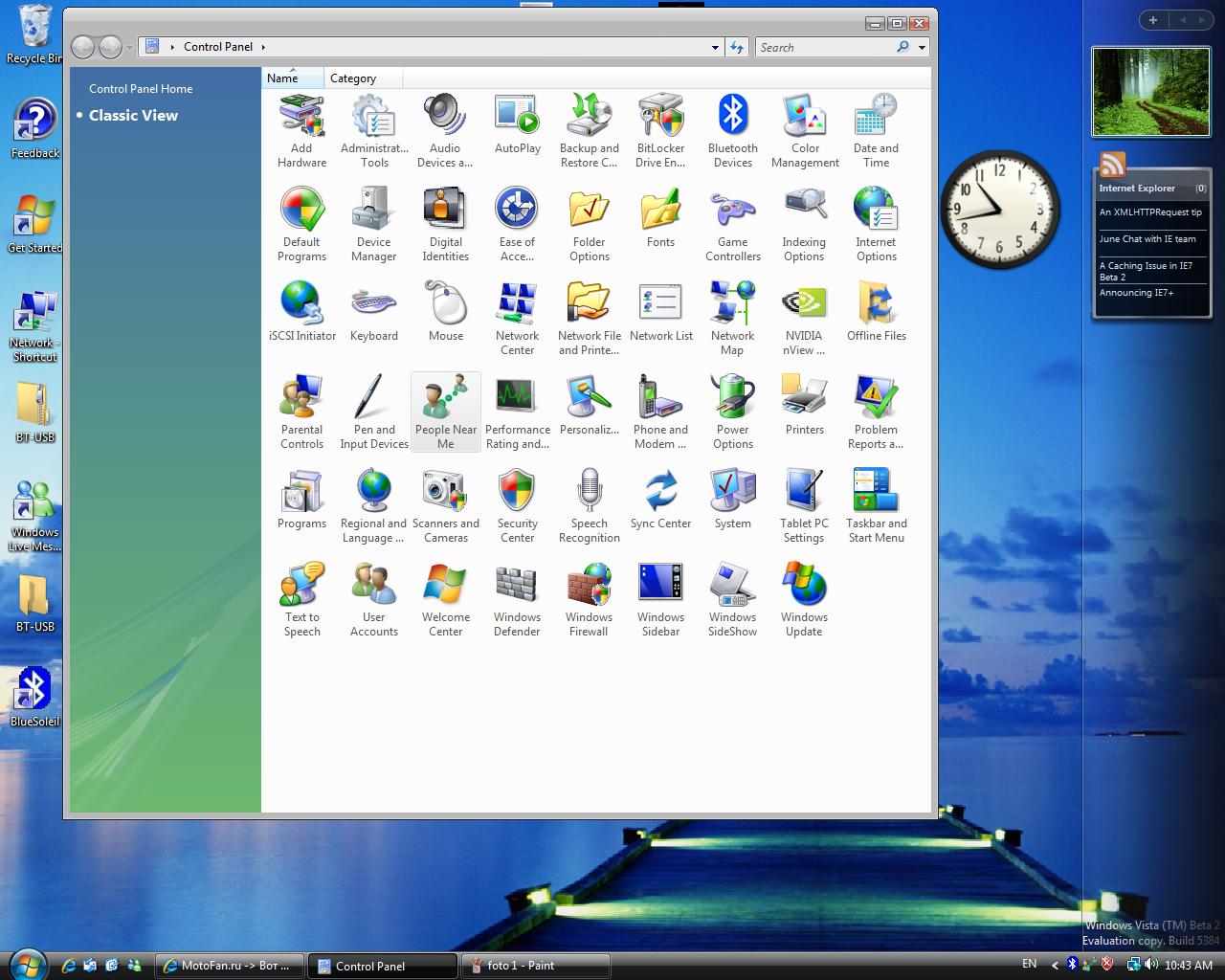Open Sync Center
The height and width of the screenshot is (980, 1225).
(x=660, y=500)
